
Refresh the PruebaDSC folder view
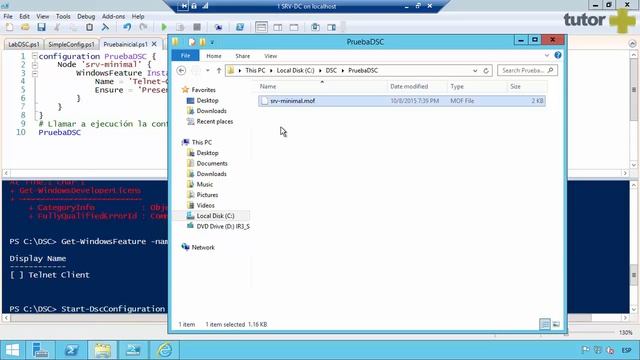[486, 71]
